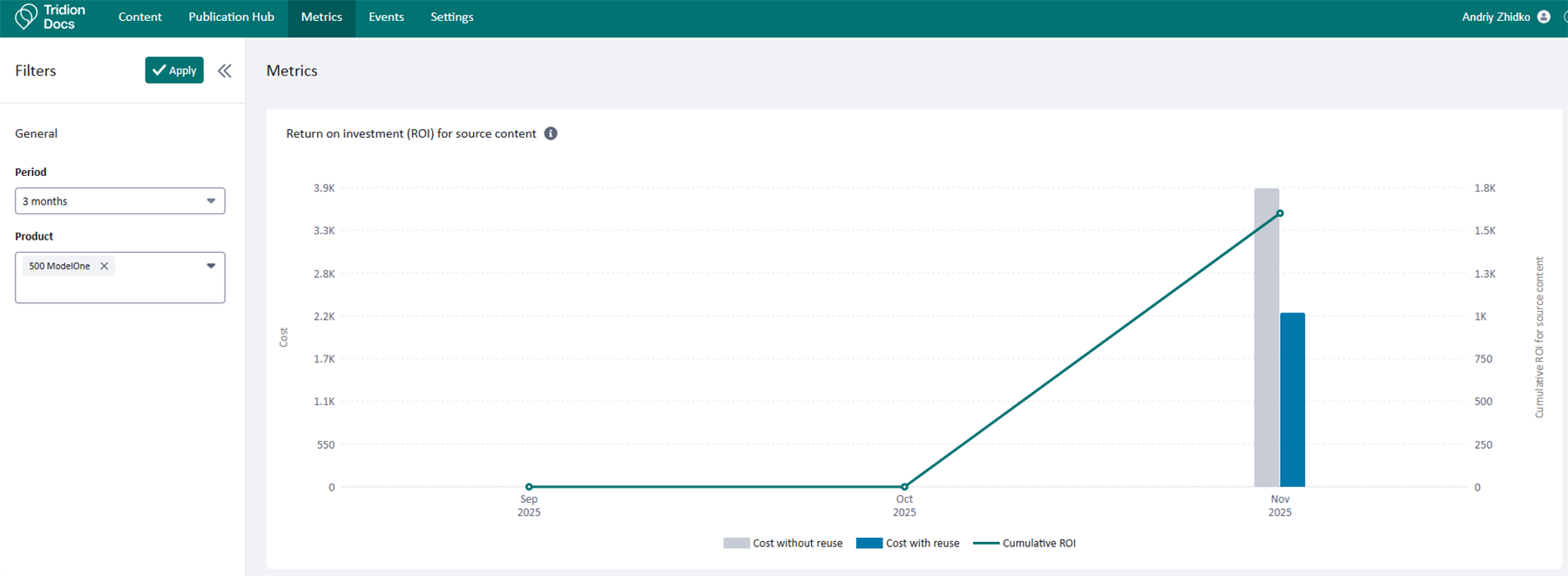Toggle Cost with reuse legend series
1568x576 pixels.
click(x=908, y=543)
